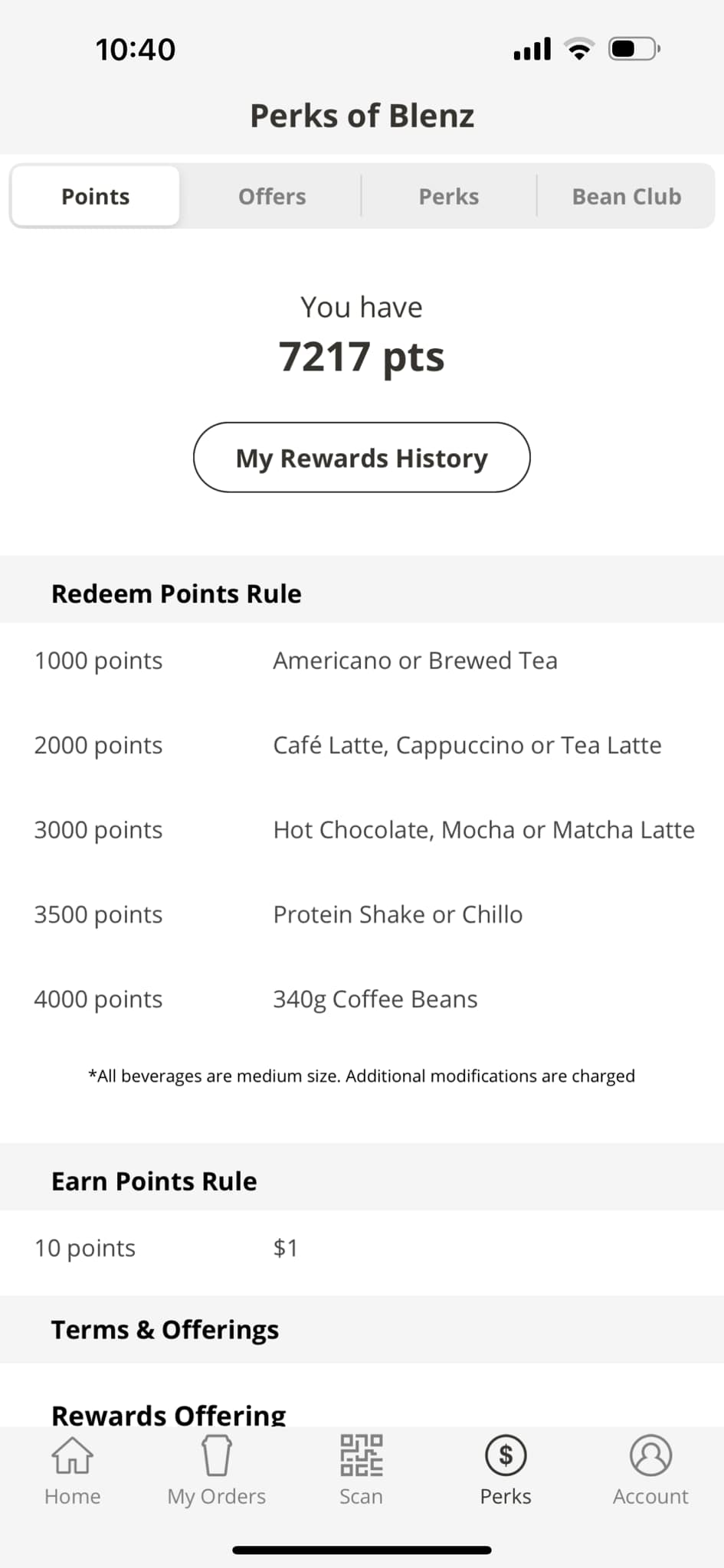Switch to the Bean Club tab
The image size is (724, 1568).
pyautogui.click(x=626, y=196)
